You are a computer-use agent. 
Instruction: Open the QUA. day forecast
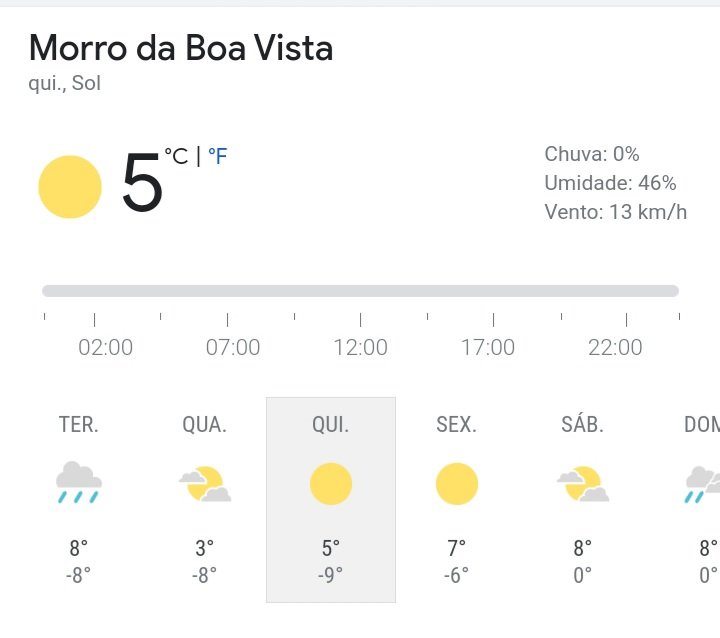point(205,500)
